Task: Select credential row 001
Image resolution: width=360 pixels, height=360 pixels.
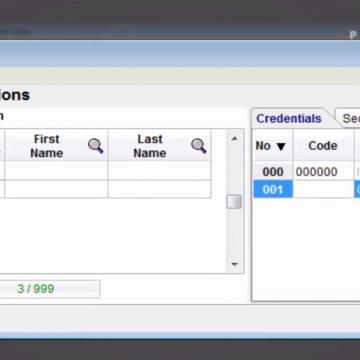Action: [273, 189]
